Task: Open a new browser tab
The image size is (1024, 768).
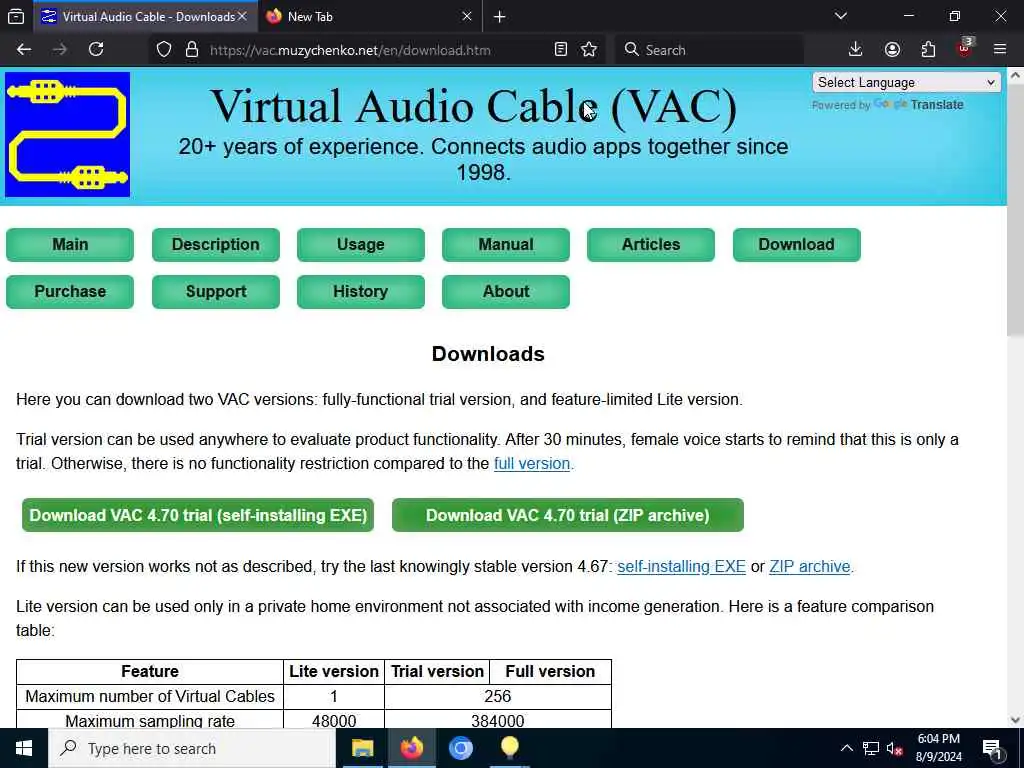Action: click(500, 17)
